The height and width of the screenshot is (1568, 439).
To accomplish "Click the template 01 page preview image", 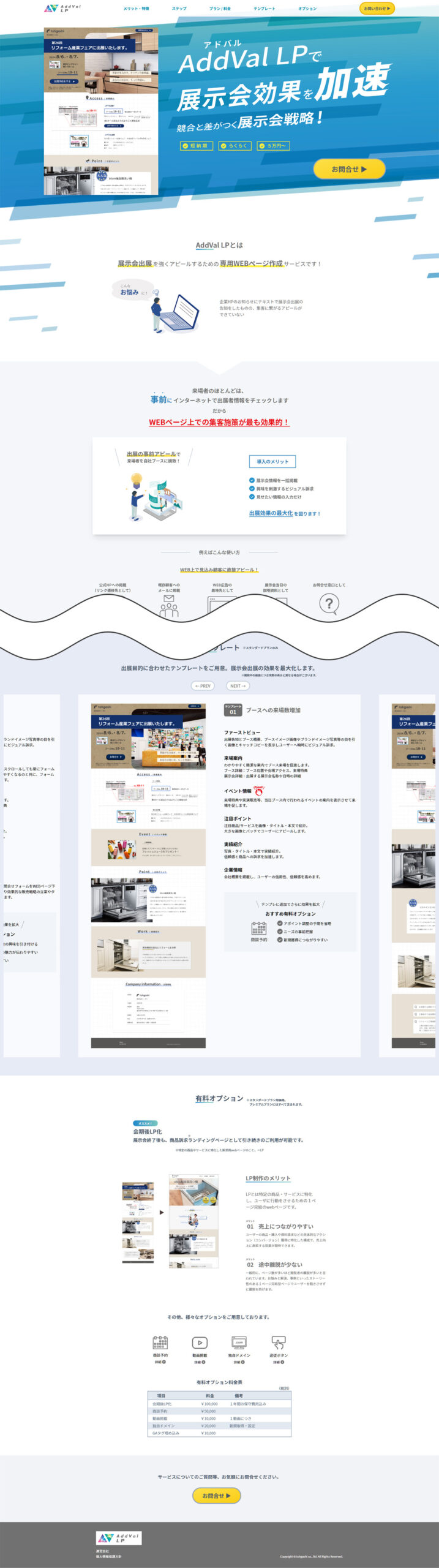I will point(148,876).
